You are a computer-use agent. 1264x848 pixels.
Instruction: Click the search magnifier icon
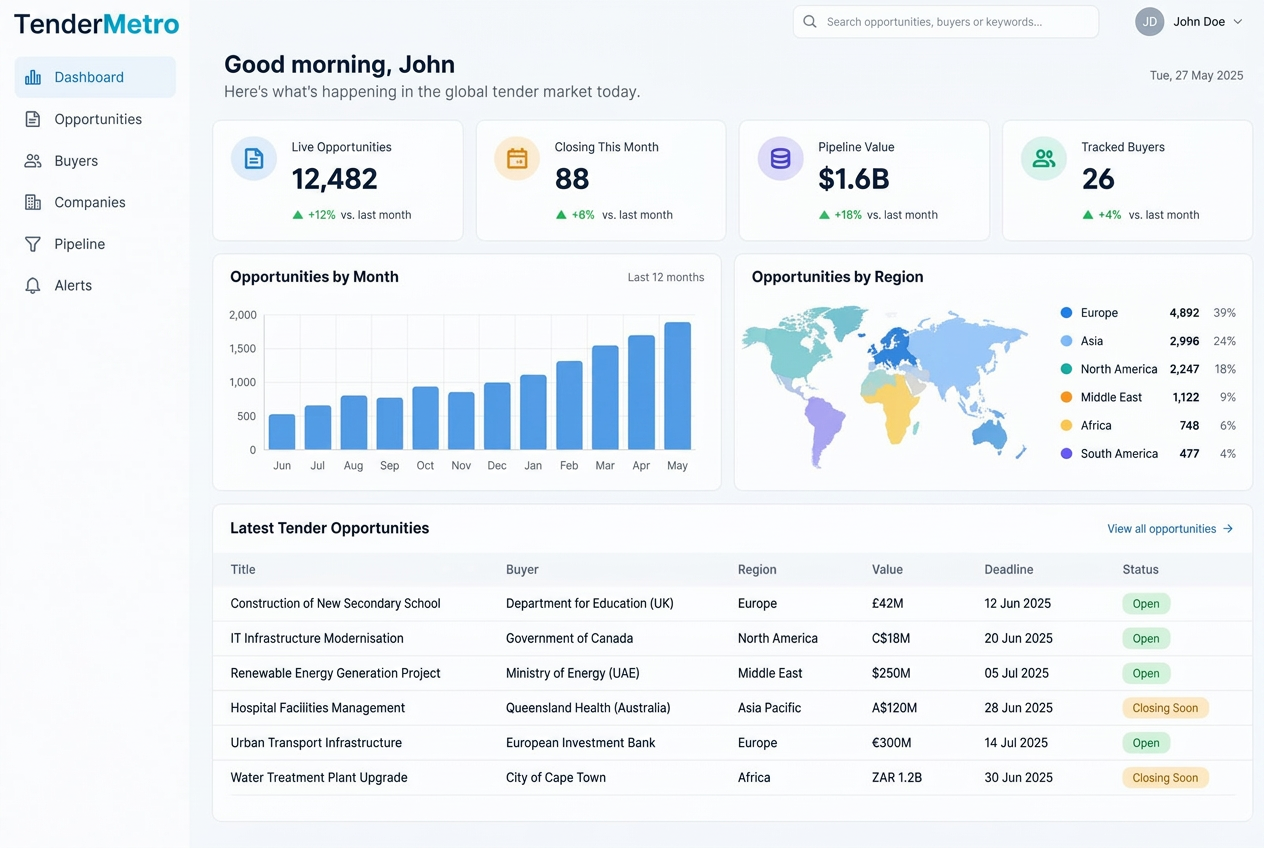click(810, 21)
